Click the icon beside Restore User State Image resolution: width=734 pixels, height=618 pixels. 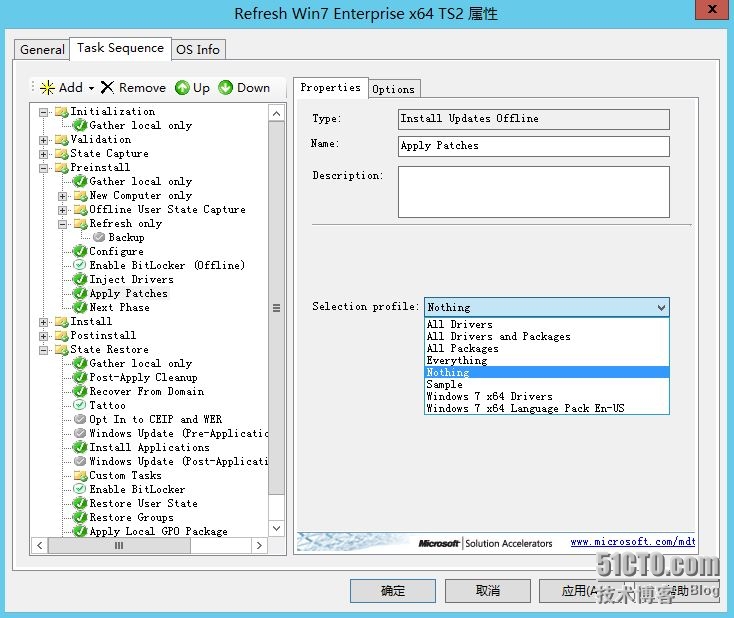(81, 503)
